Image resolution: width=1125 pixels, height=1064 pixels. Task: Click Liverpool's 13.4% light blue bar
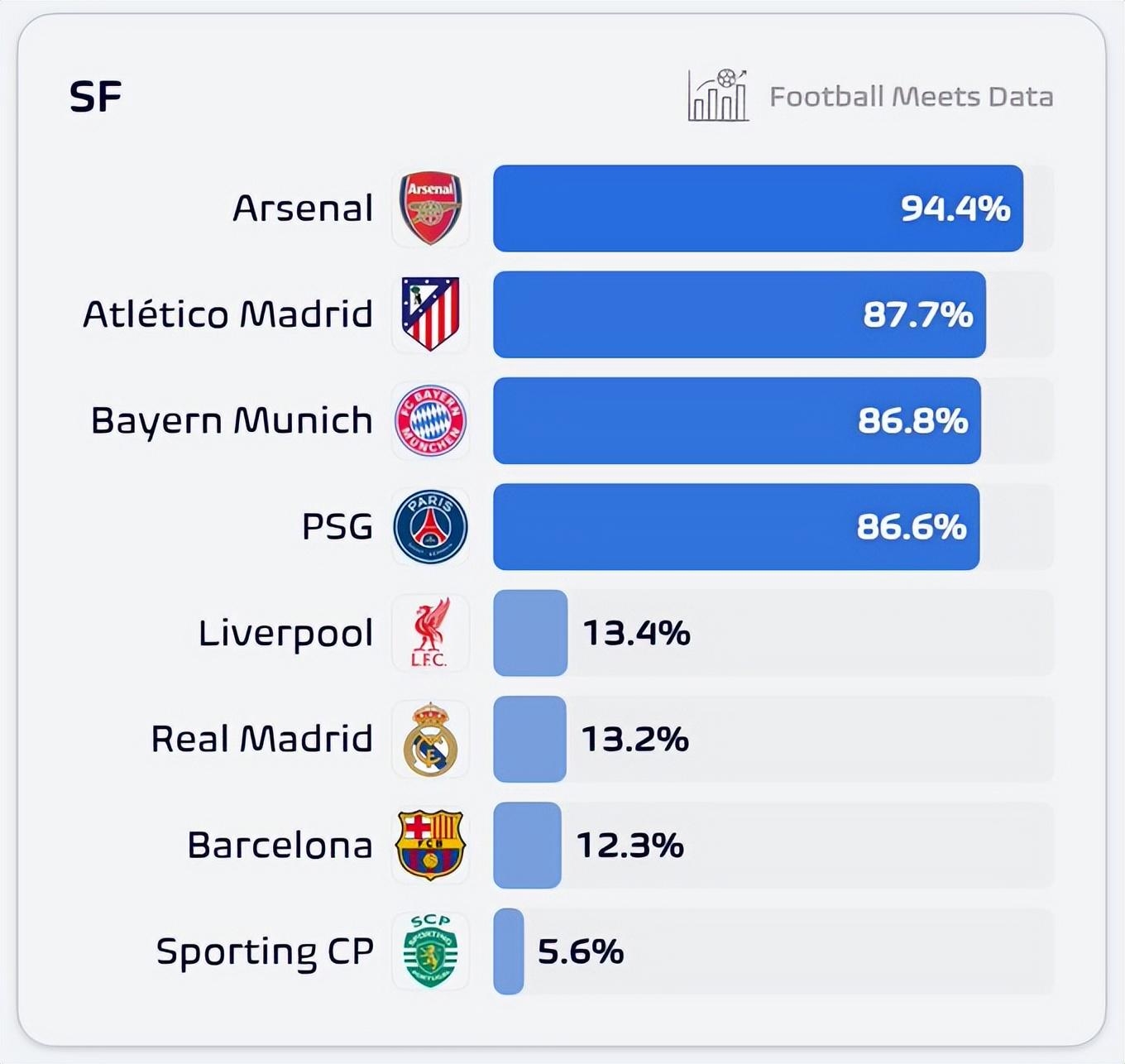[x=530, y=633]
